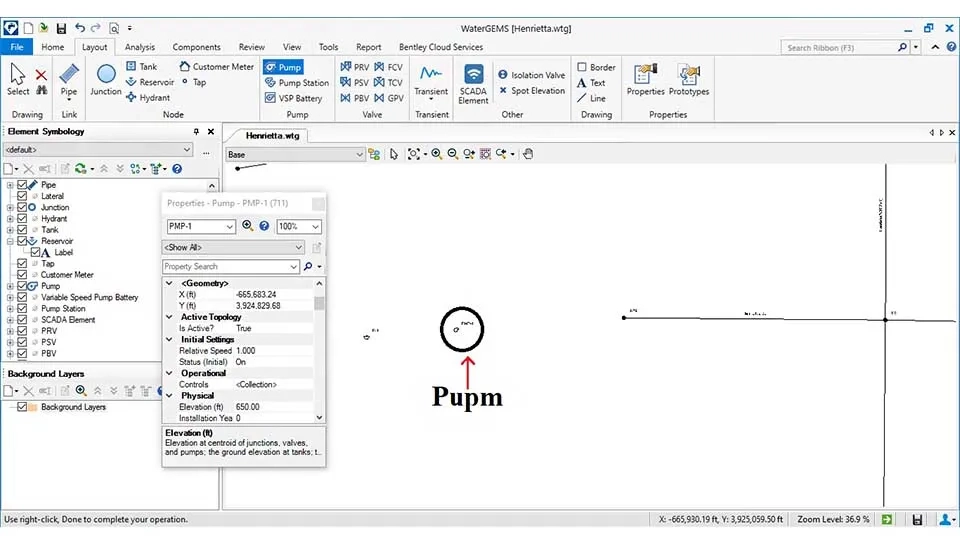Select the Transient element tool
The height and width of the screenshot is (548, 960).
[431, 79]
